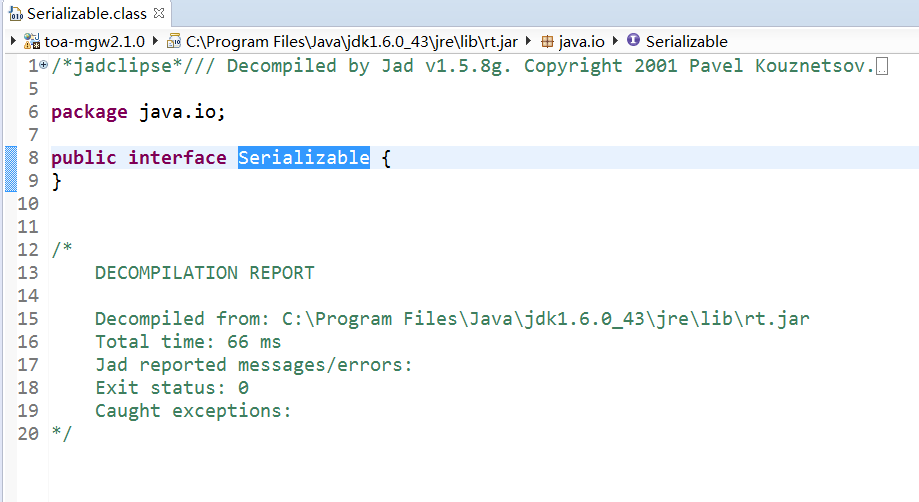The height and width of the screenshot is (502, 919).
Task: Click the 'interface' keyword on line 8
Action: pos(178,158)
